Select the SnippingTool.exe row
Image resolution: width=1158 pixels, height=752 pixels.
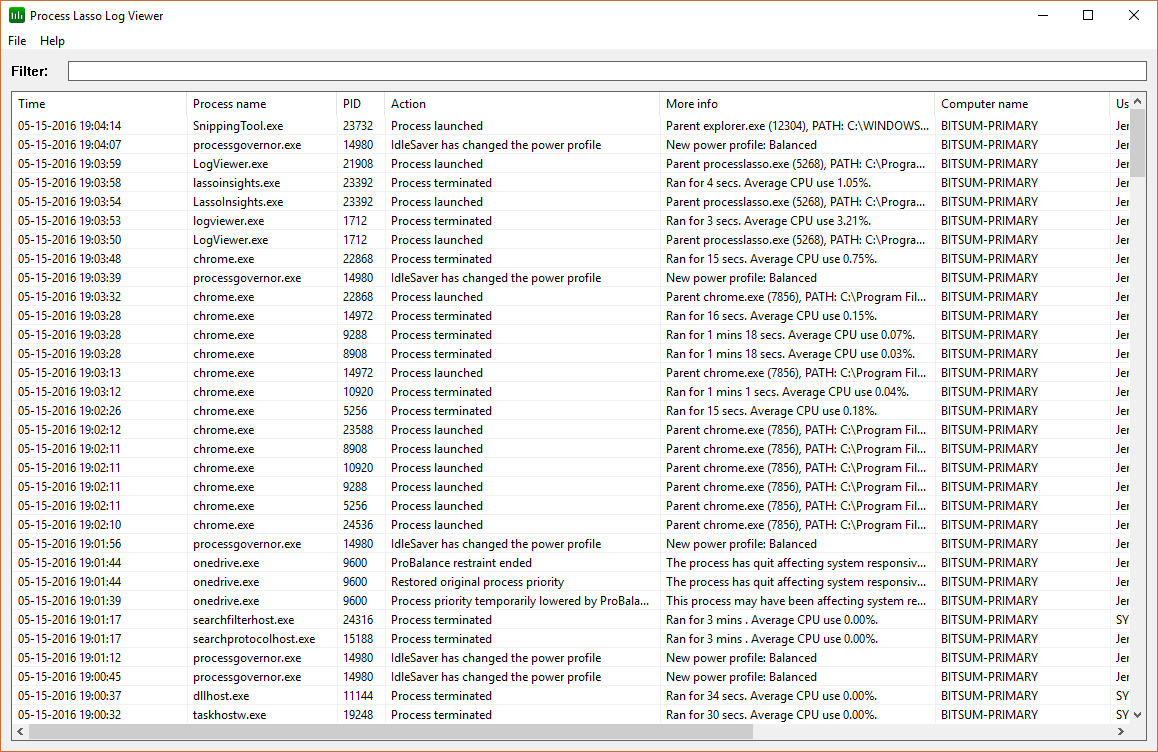571,126
